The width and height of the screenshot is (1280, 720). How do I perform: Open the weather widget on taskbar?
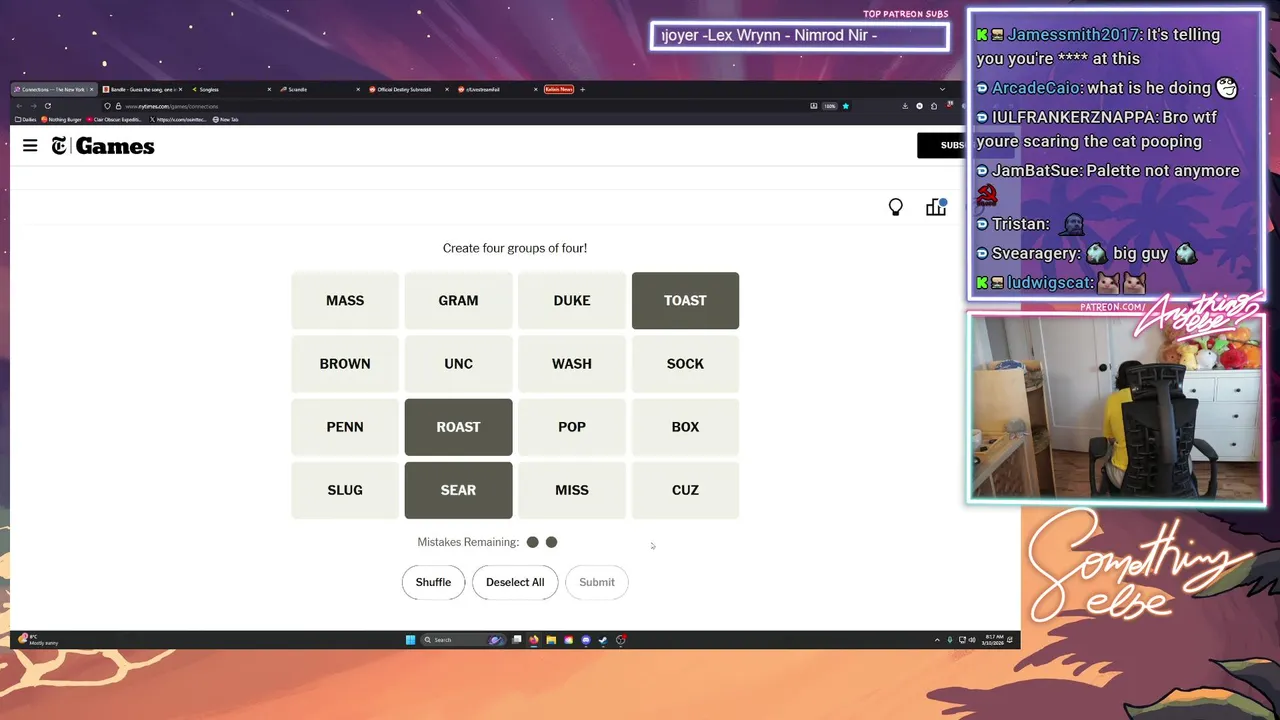[x=39, y=640]
